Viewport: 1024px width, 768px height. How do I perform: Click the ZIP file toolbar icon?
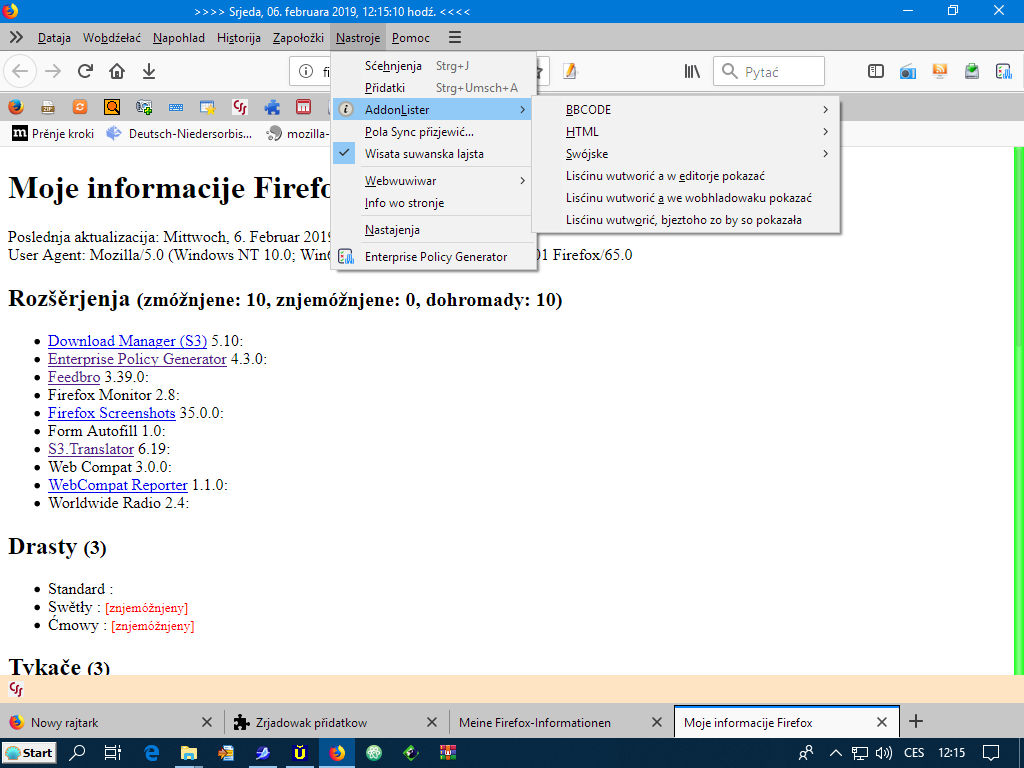tap(48, 106)
